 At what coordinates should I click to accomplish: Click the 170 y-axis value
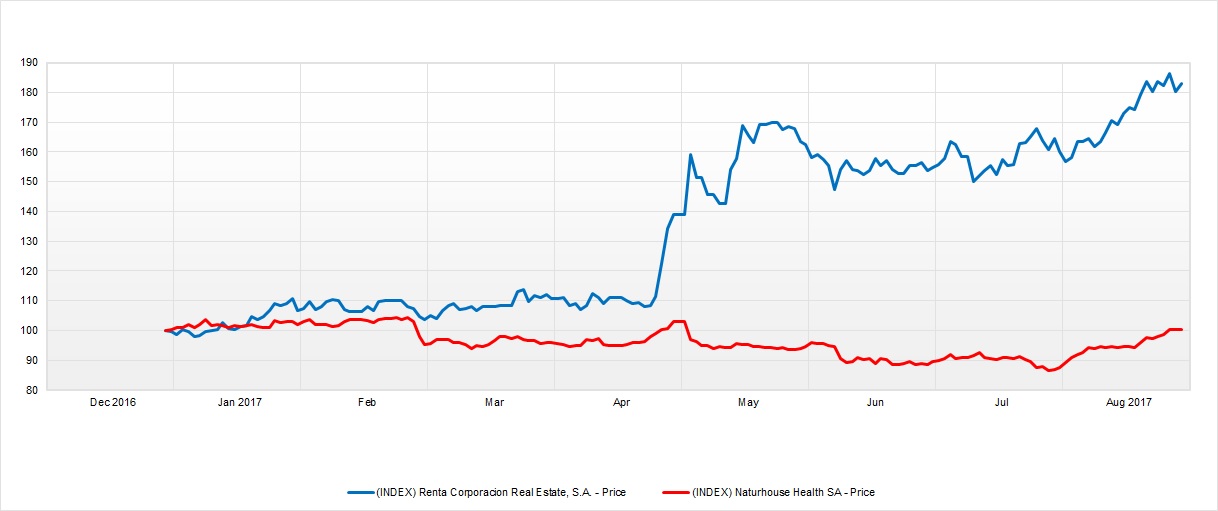[x=28, y=122]
